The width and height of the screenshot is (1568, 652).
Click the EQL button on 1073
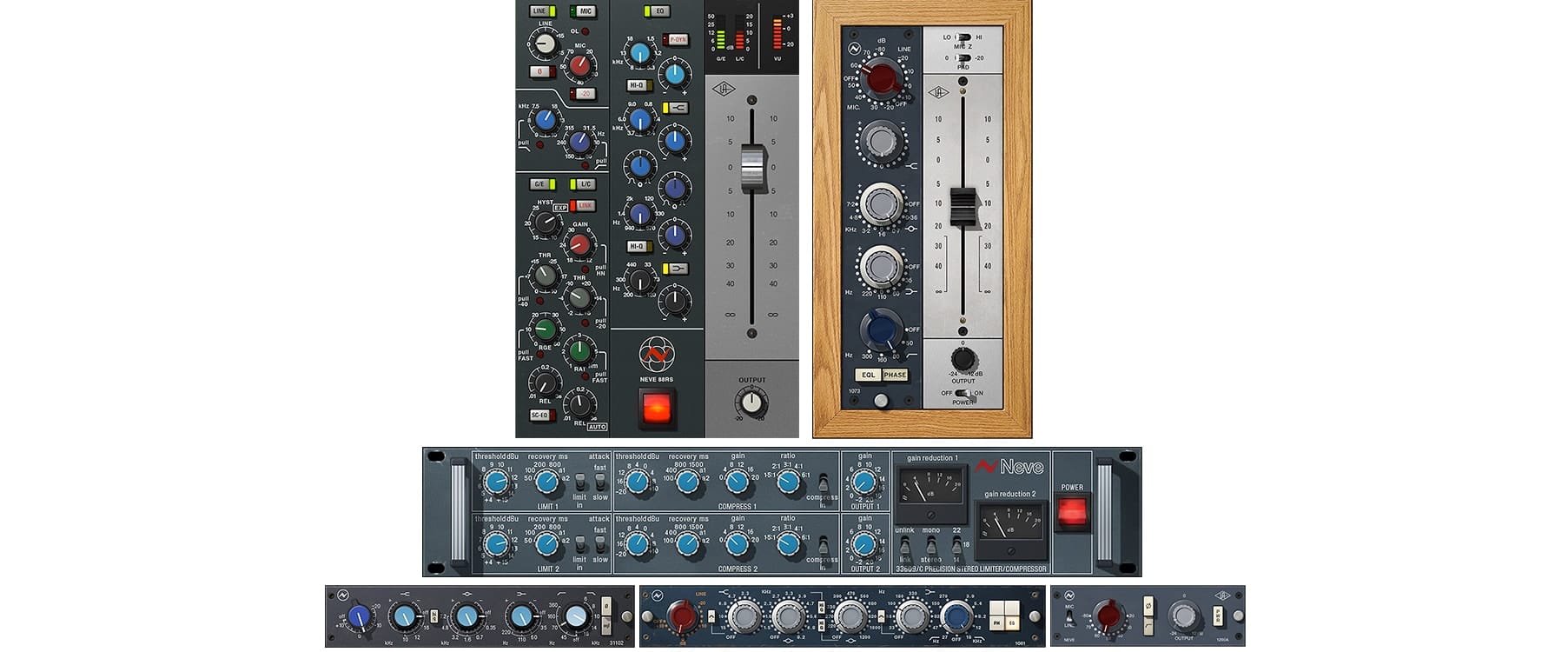(868, 375)
